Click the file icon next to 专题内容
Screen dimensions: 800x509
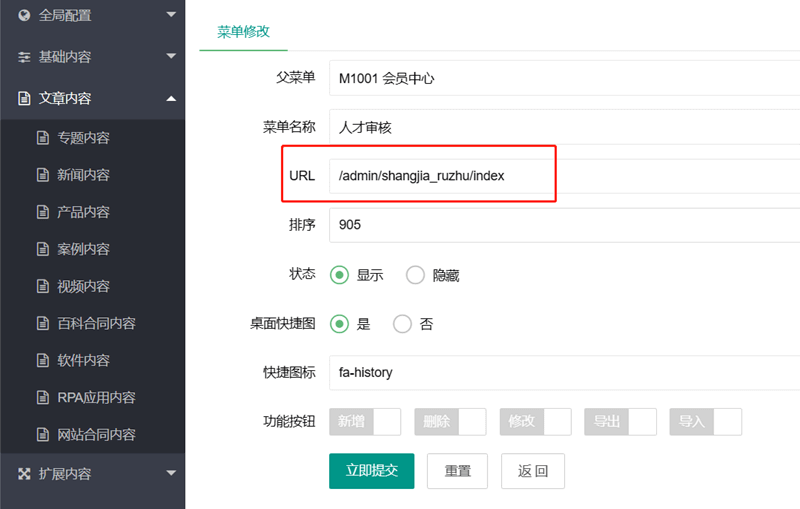(43, 138)
